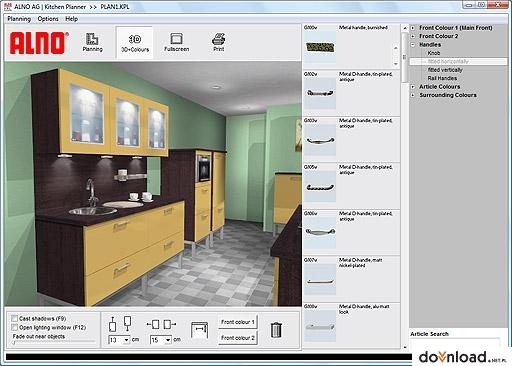
Task: Open the 3D+Colours view
Action: tap(135, 43)
